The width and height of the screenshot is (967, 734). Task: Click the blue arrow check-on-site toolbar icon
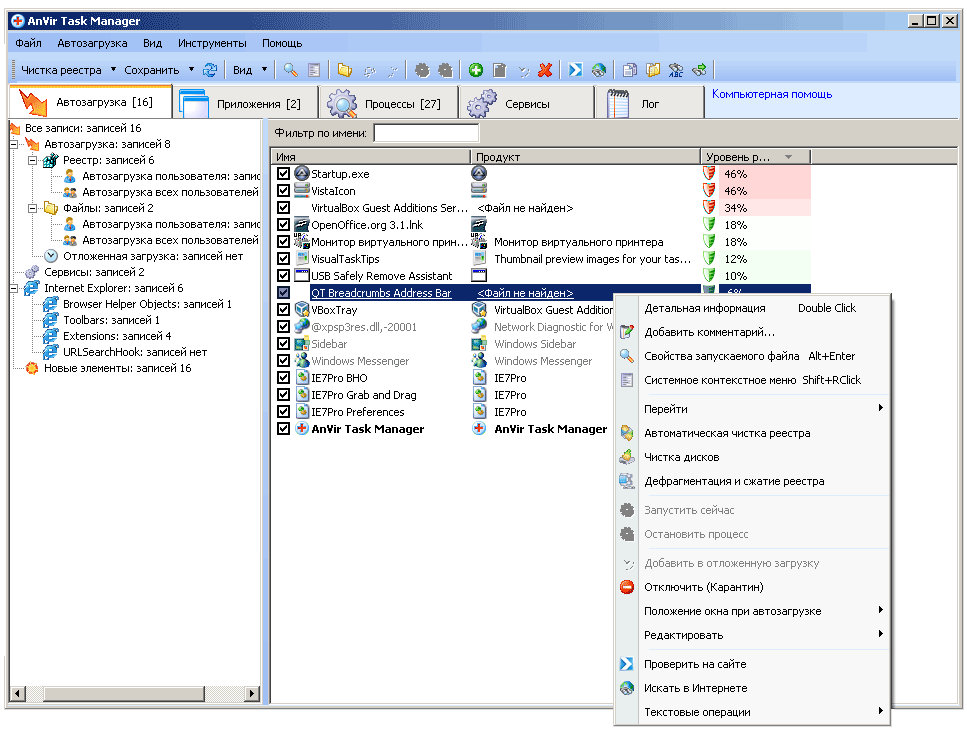(576, 70)
